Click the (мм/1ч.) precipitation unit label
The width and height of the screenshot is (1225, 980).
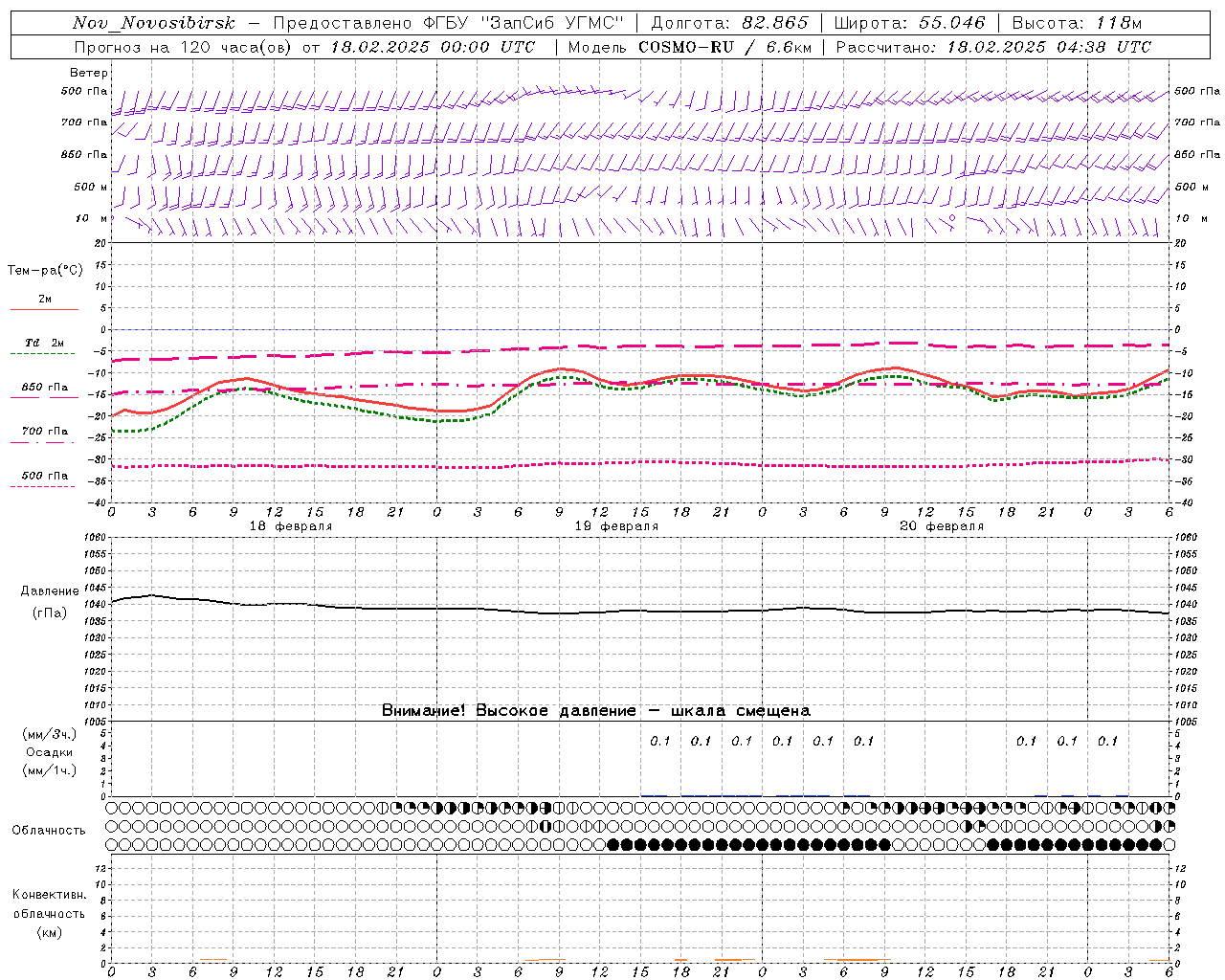(x=49, y=770)
